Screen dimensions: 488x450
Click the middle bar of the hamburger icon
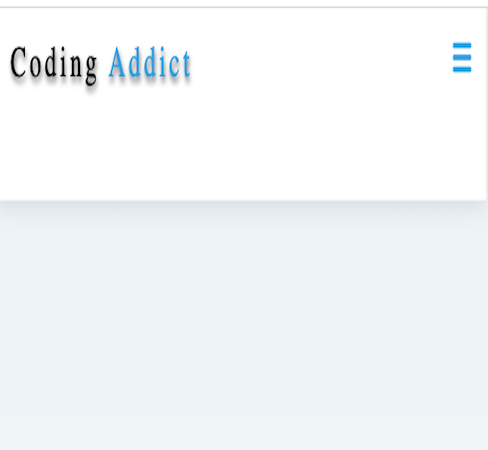462,57
